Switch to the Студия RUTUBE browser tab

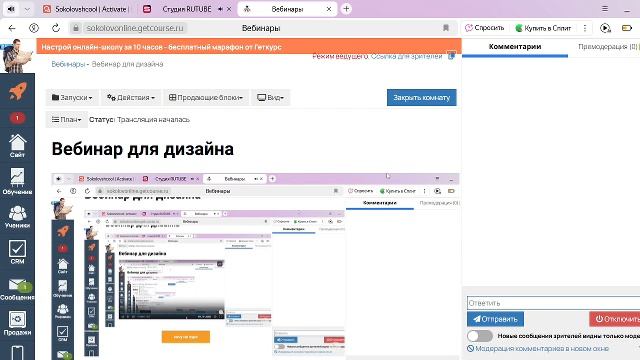(x=186, y=9)
